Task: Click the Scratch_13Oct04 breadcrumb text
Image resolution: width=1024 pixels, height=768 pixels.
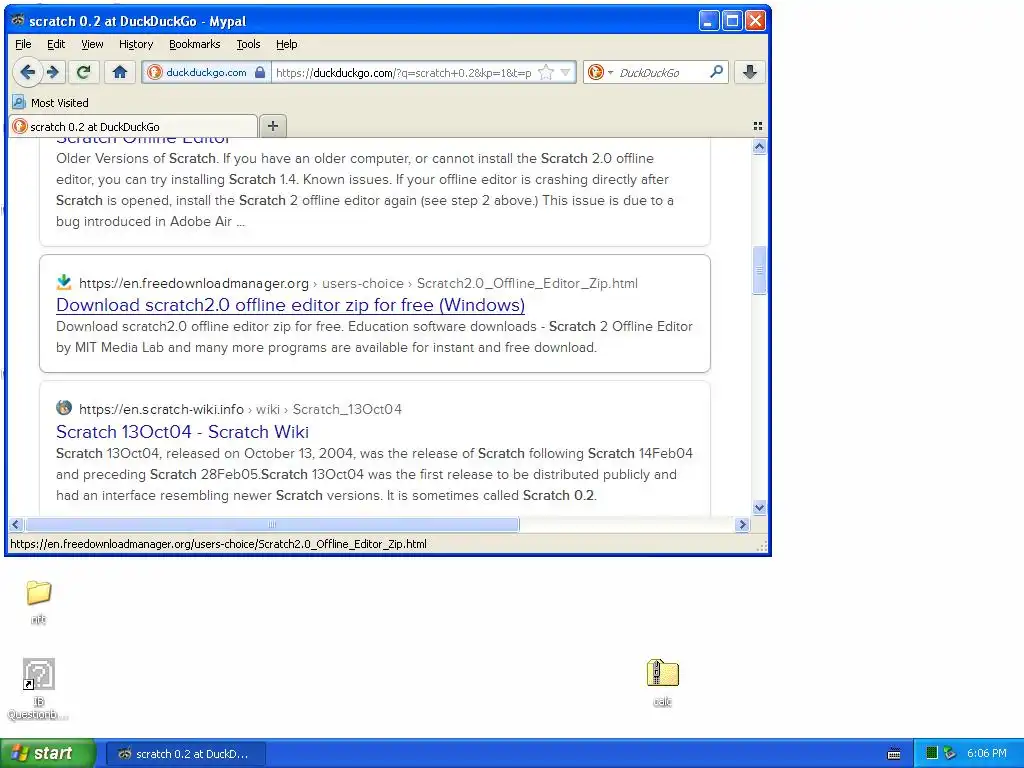Action: pyautogui.click(x=347, y=409)
